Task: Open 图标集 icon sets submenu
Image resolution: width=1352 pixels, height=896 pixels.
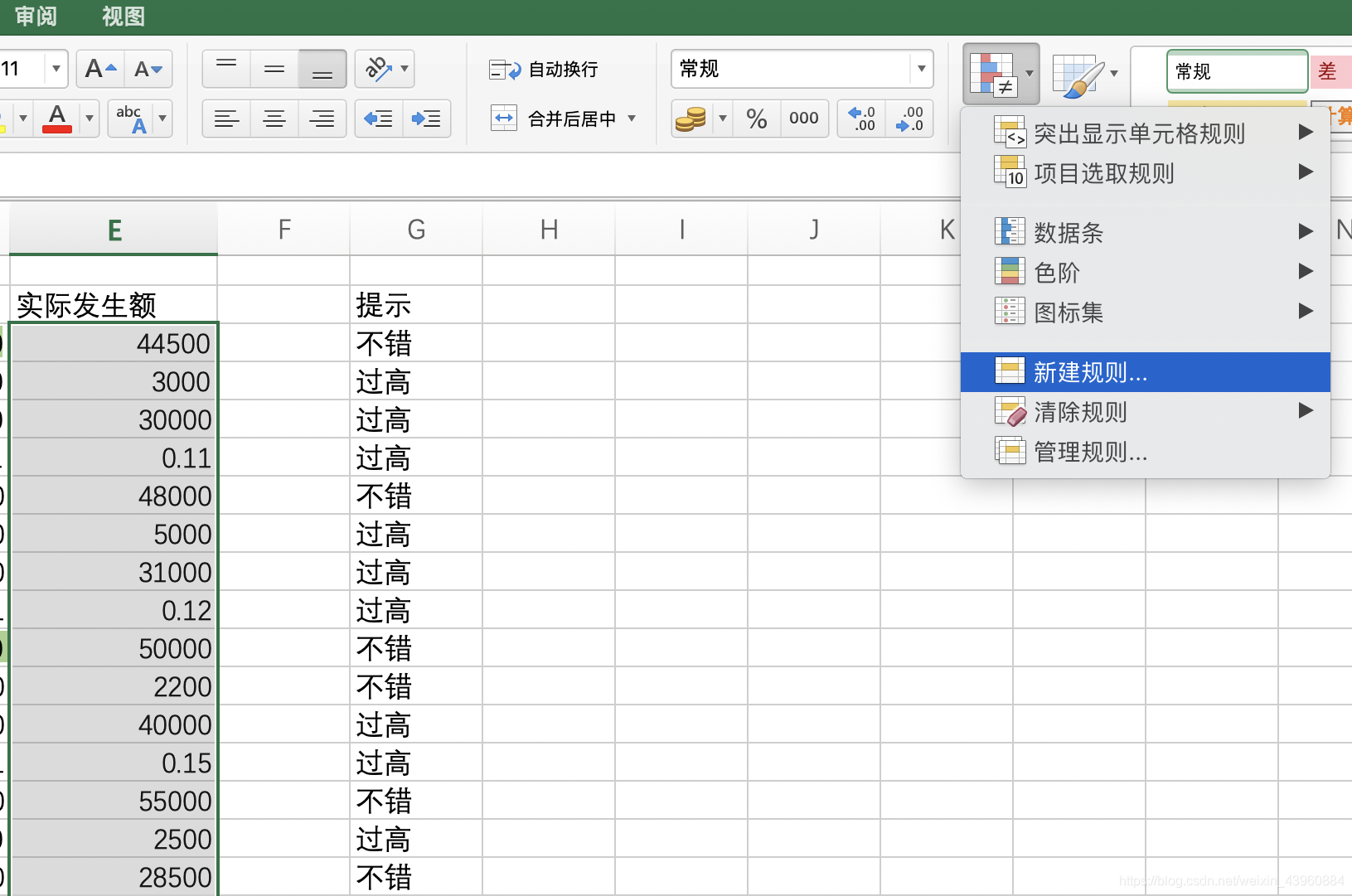Action: coord(1146,312)
